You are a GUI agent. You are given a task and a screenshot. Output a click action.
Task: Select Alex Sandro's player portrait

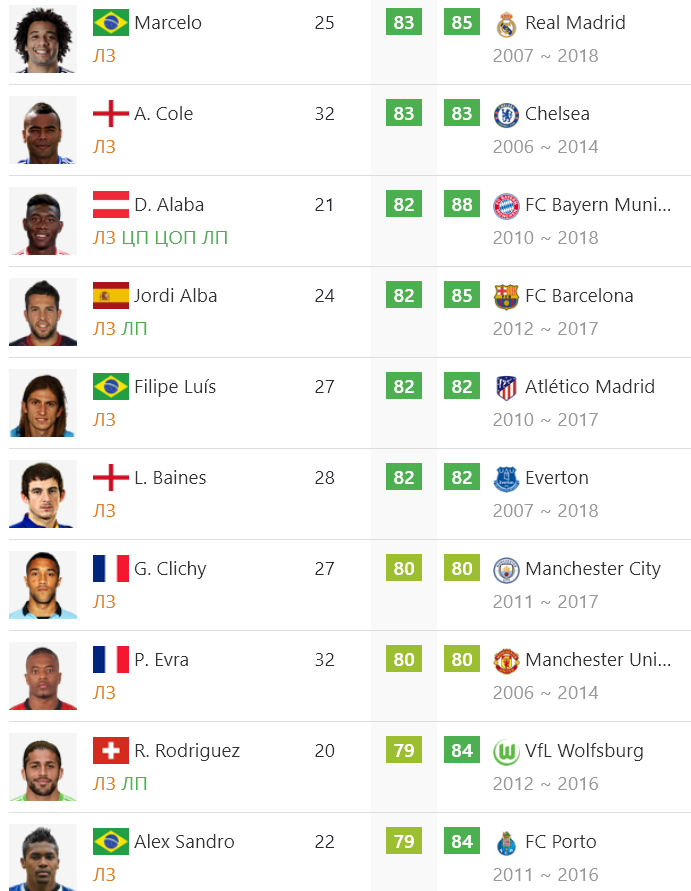(43, 857)
